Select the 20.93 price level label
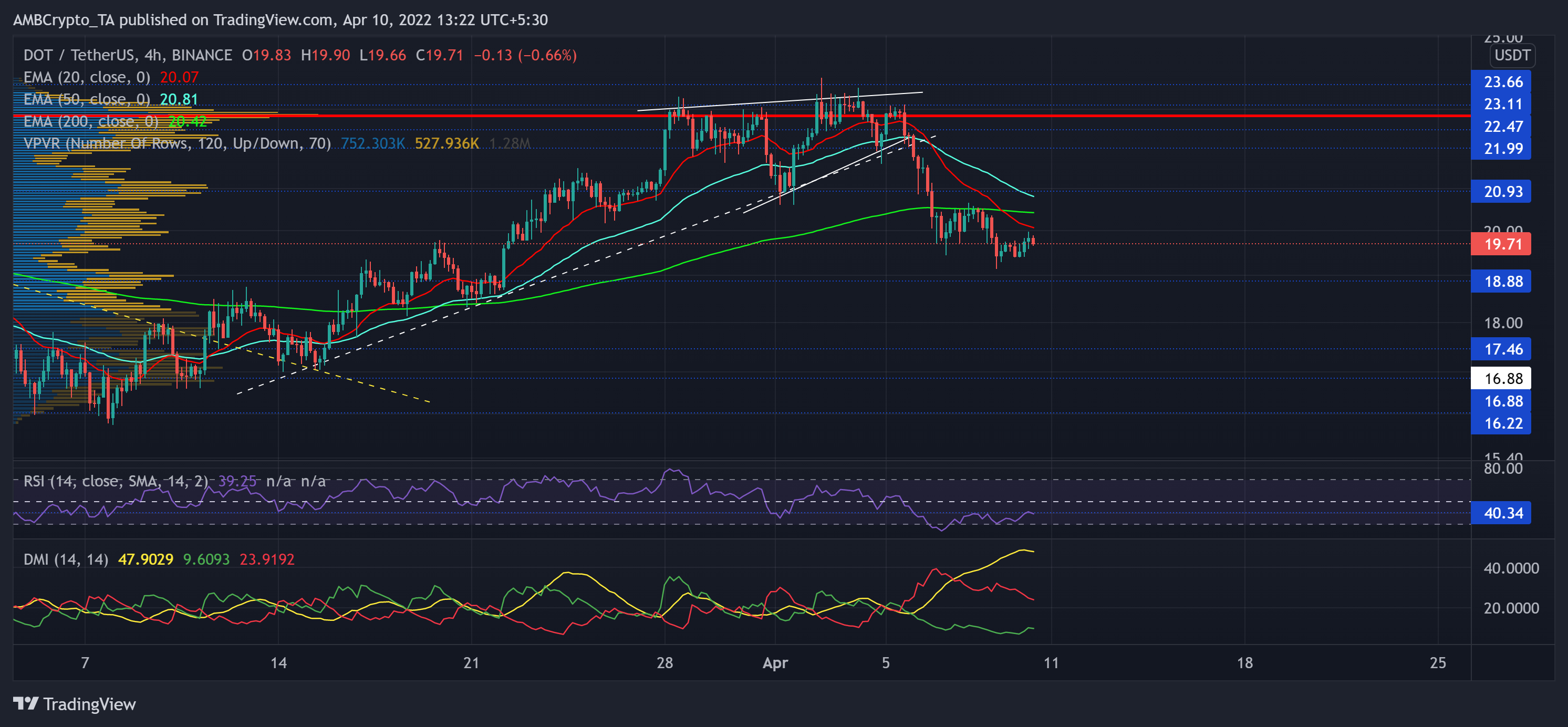 pyautogui.click(x=1500, y=192)
